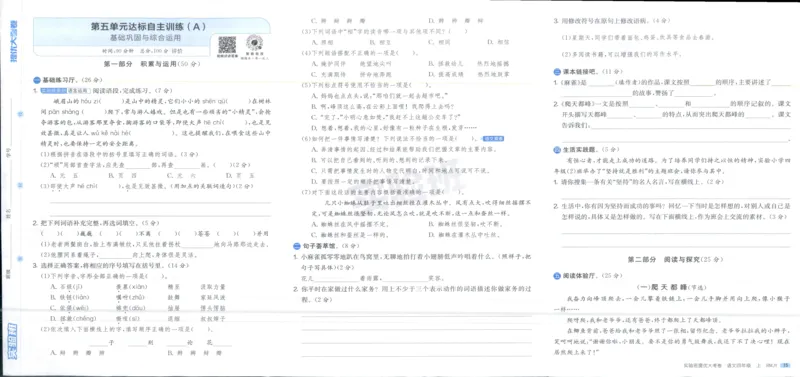The image size is (800, 377).
Task: Click the round seal logo right of the QR code
Action: point(254,42)
